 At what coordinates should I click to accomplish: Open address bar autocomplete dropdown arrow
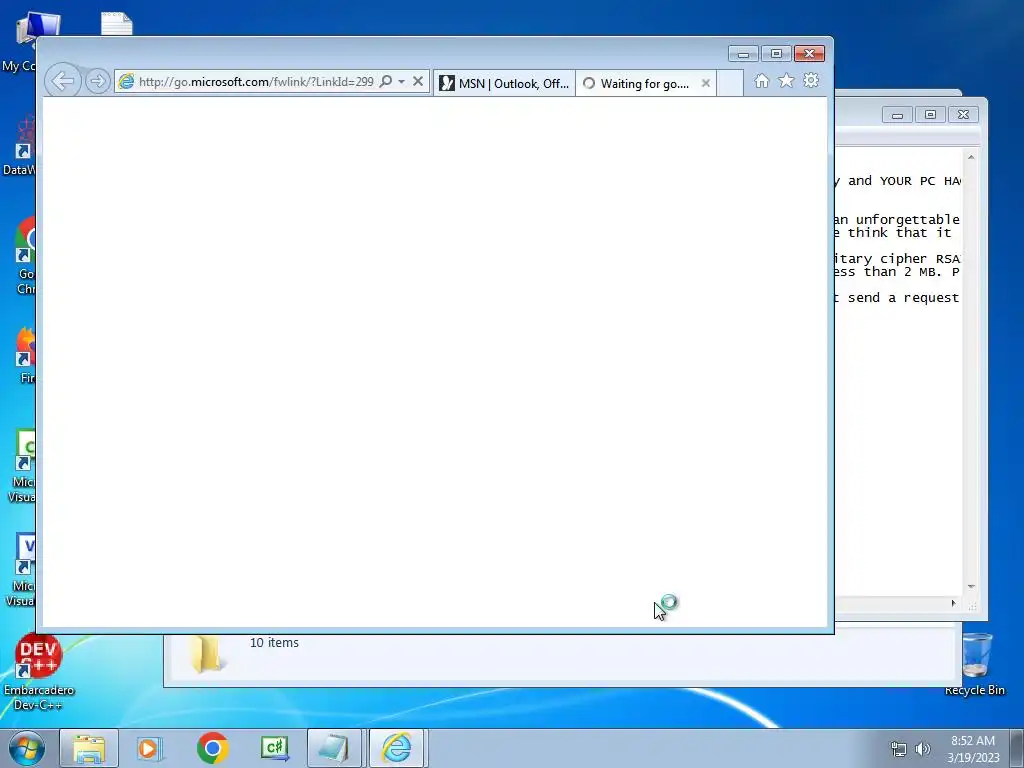click(402, 82)
